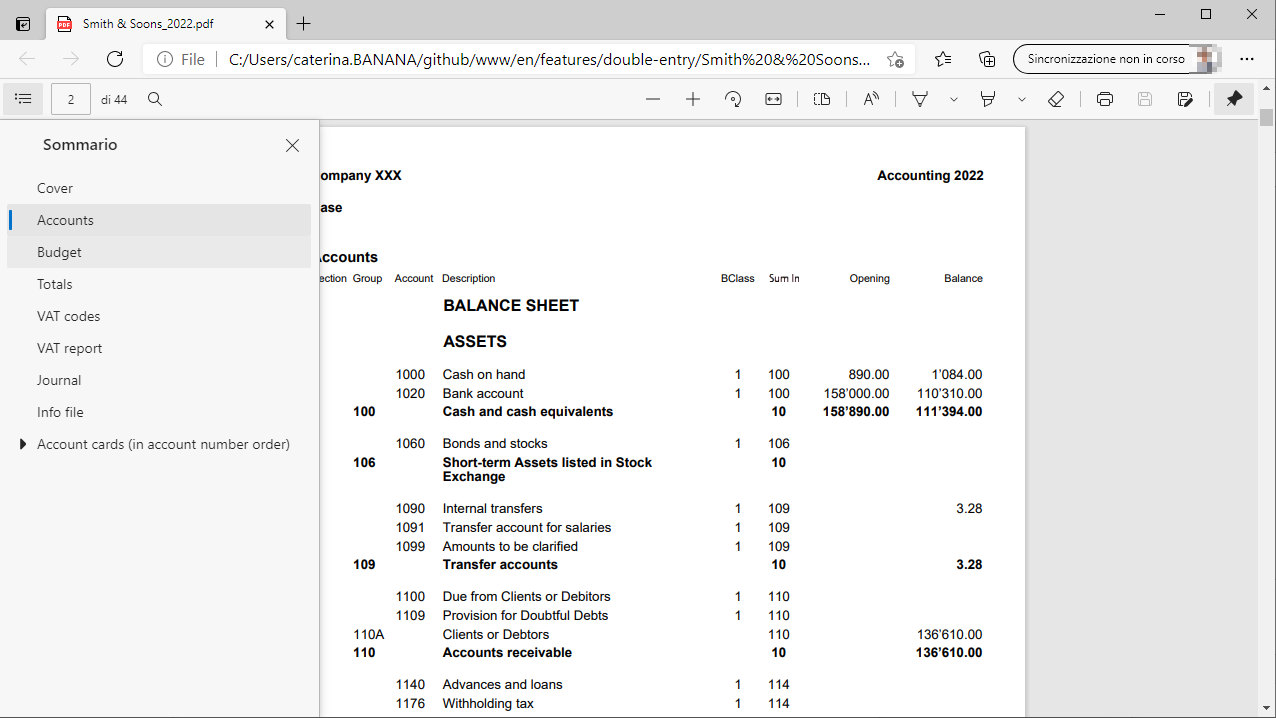Print the PDF document
This screenshot has height=718, width=1276.
tap(1105, 99)
